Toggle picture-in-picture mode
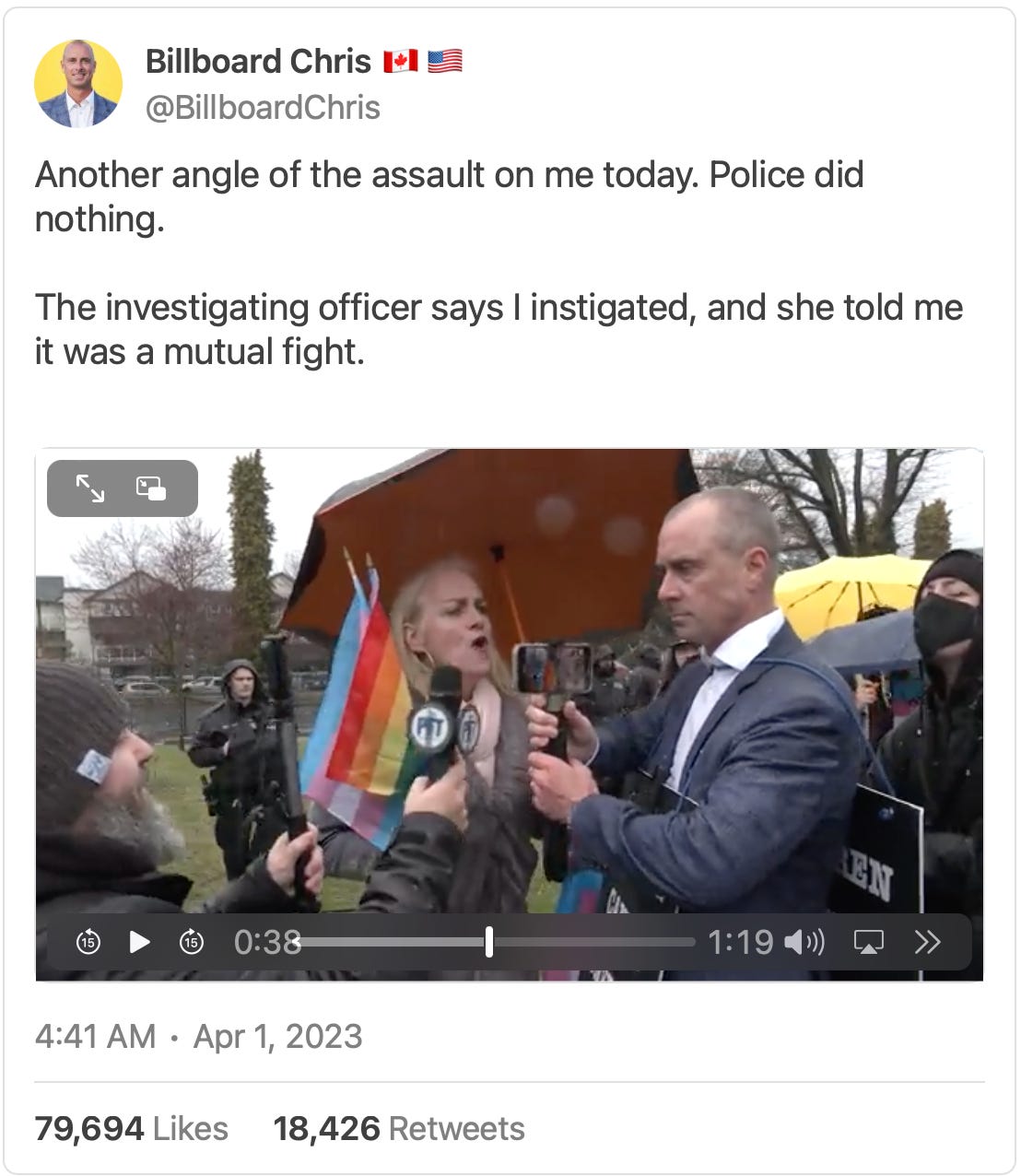This screenshot has width=1021, height=1176. tap(151, 488)
